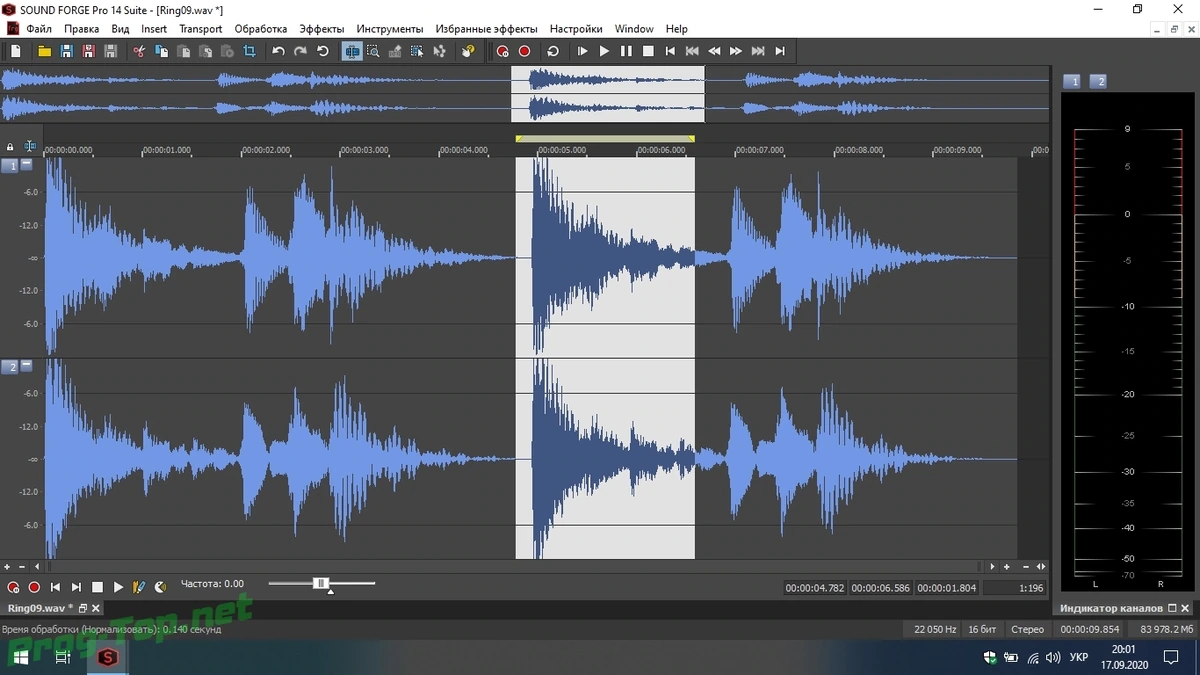Stop playback in the bottom transport bar
This screenshot has height=675, width=1200.
[x=97, y=587]
